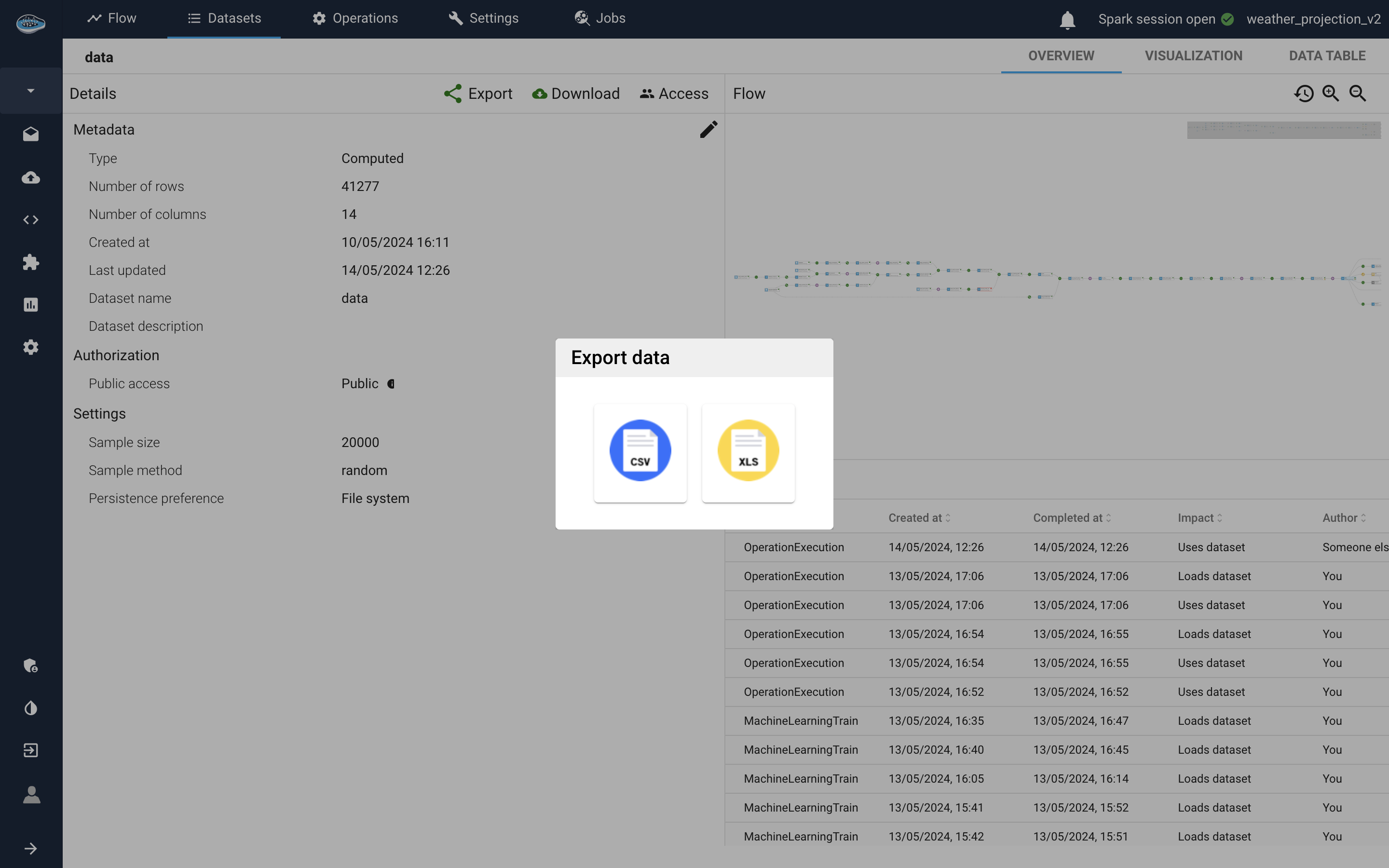Expand sidebar with bottom arrow

pyautogui.click(x=31, y=849)
